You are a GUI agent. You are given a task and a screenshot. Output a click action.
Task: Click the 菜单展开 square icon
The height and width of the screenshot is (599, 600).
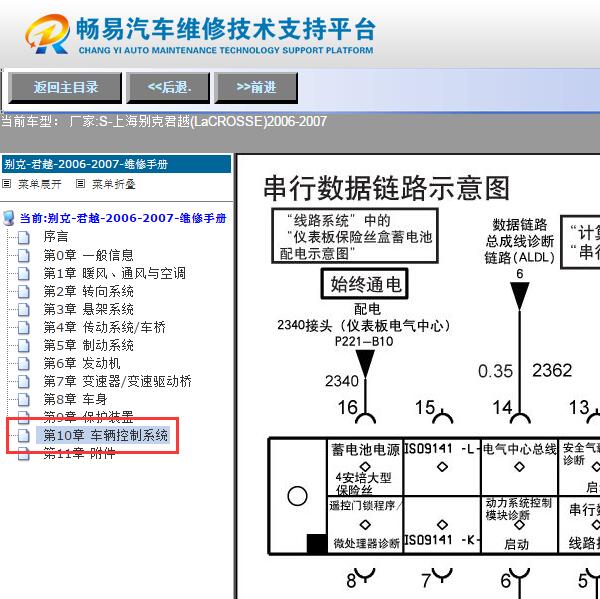(x=7, y=184)
